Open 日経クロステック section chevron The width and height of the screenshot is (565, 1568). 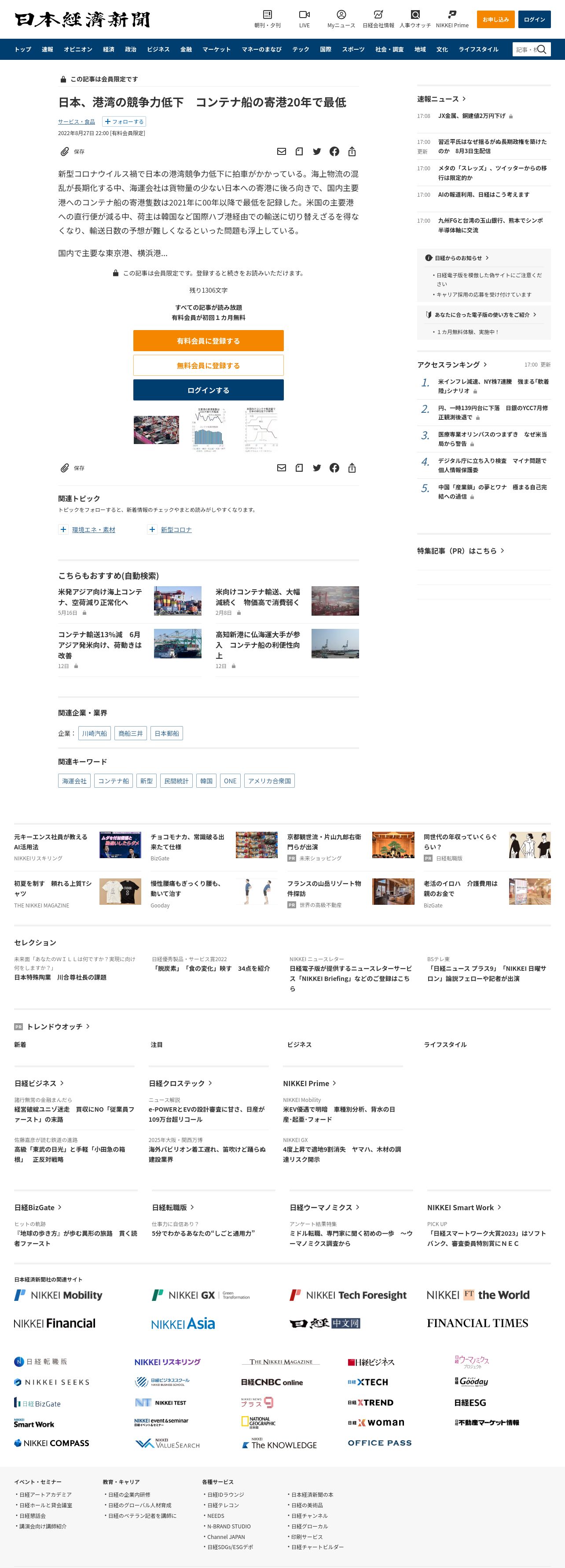tap(211, 1083)
